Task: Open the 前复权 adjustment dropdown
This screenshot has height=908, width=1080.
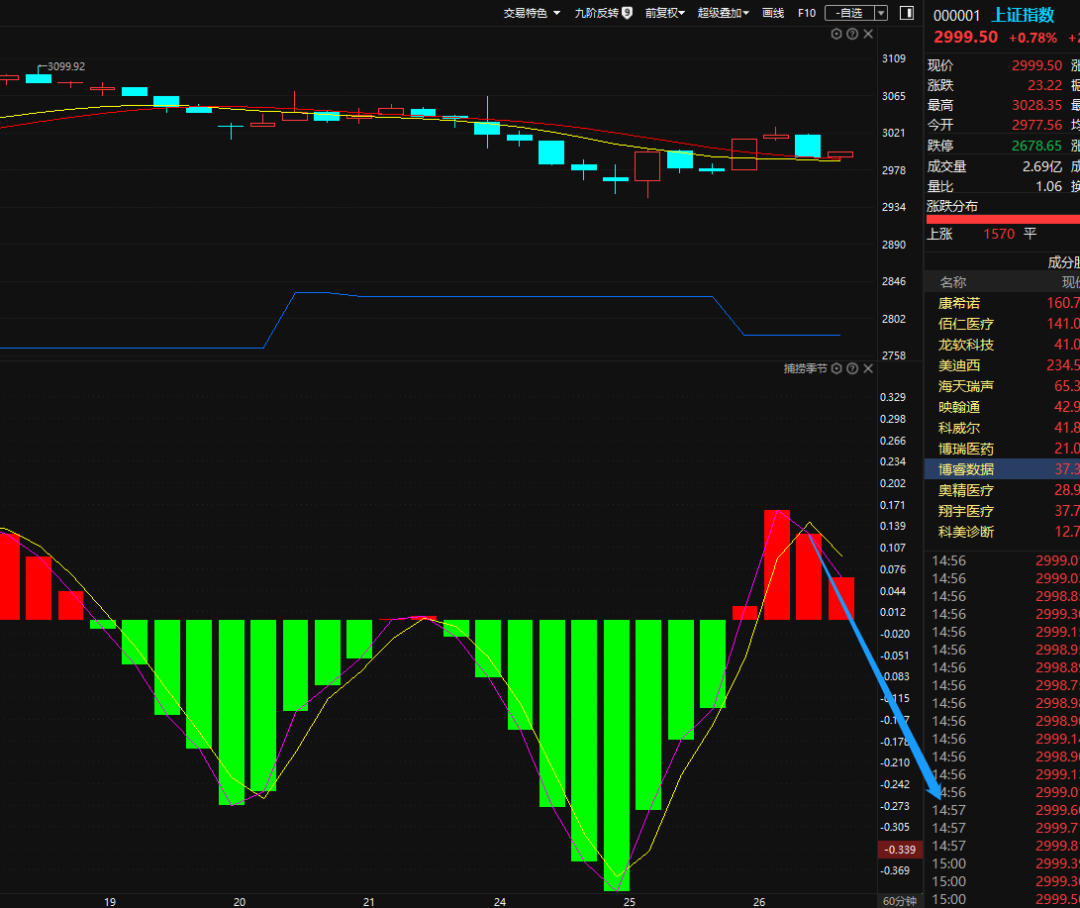Action: (x=665, y=13)
